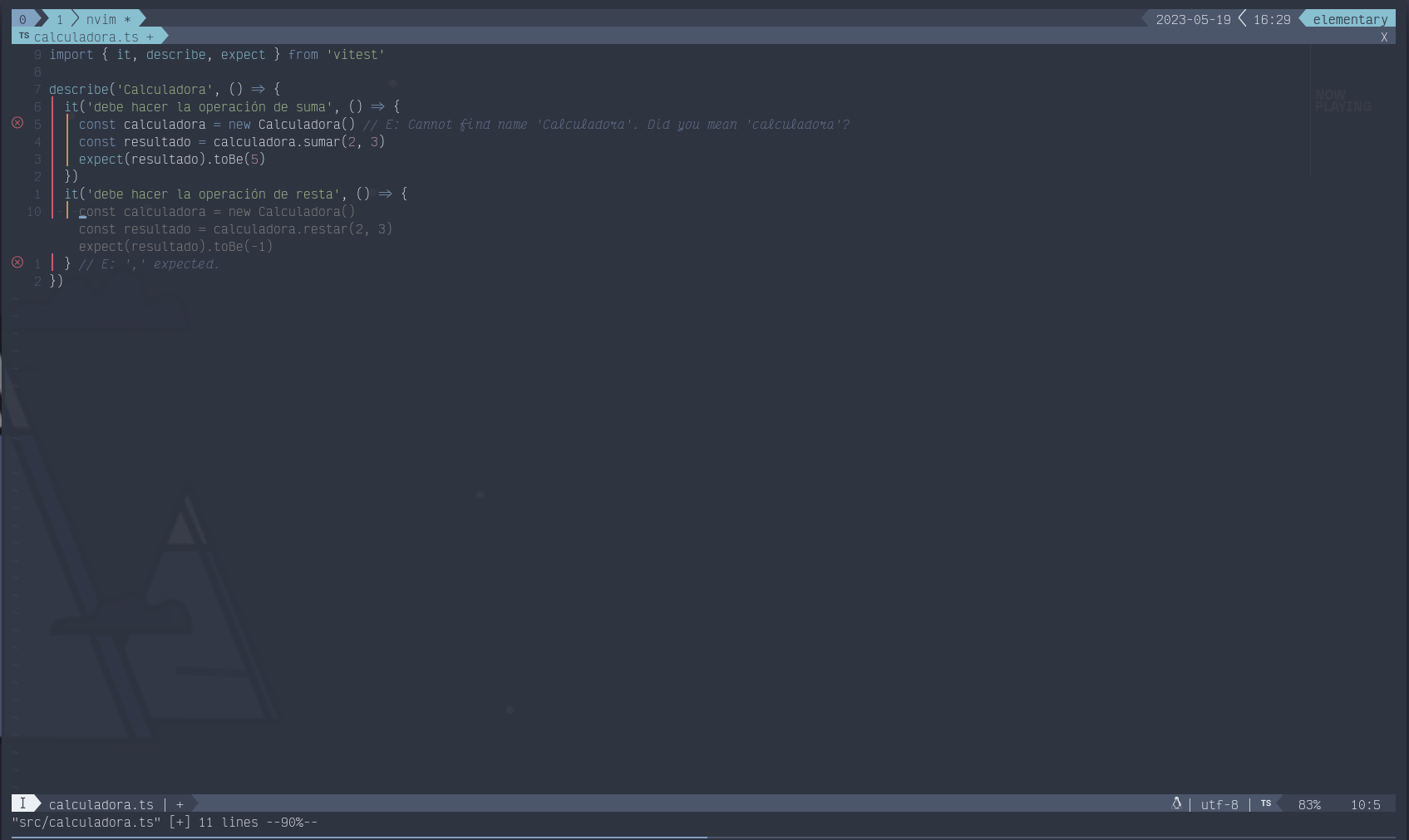
Task: Switch to tmux window 0
Action: (22, 19)
